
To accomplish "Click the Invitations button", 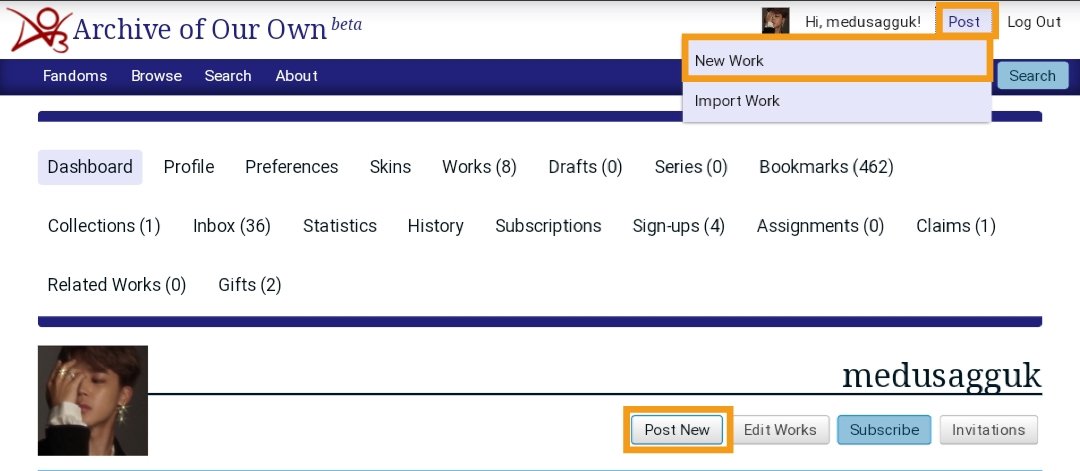I will tap(988, 430).
